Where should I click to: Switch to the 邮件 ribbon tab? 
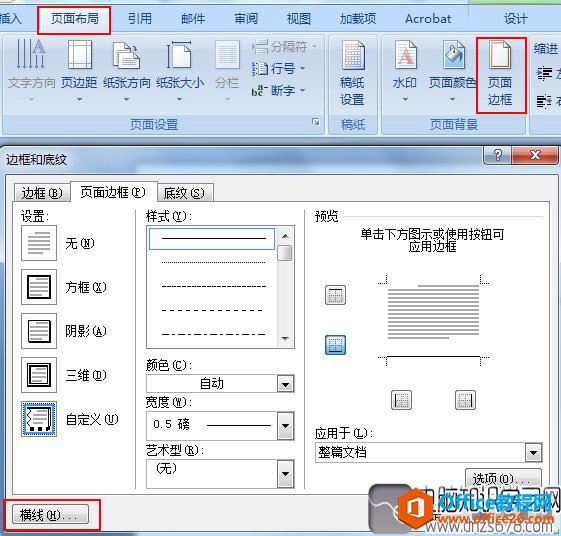(193, 19)
